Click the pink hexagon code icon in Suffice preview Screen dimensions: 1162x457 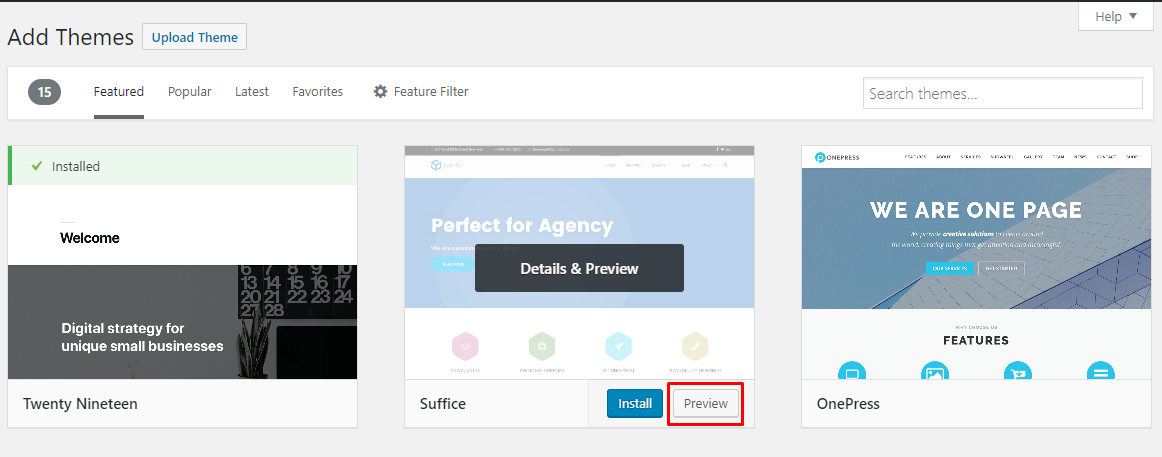click(x=465, y=346)
